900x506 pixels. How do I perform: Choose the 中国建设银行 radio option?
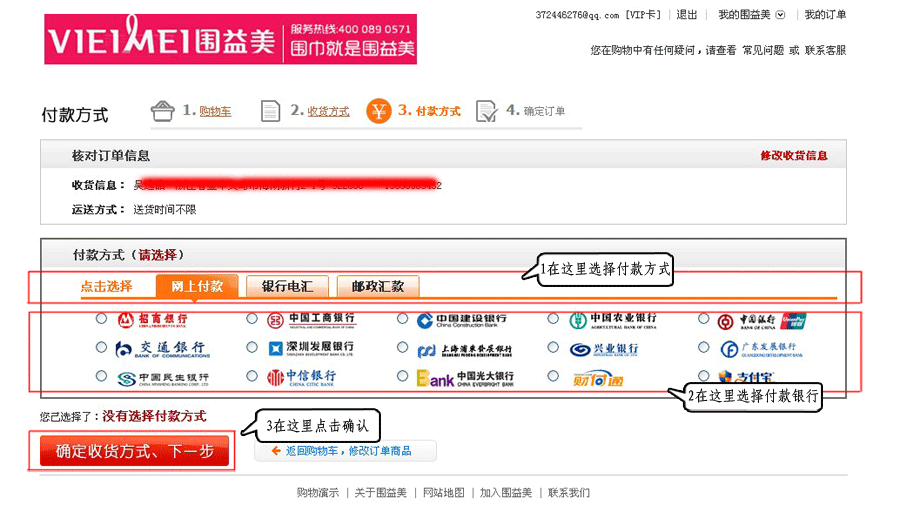pyautogui.click(x=402, y=318)
